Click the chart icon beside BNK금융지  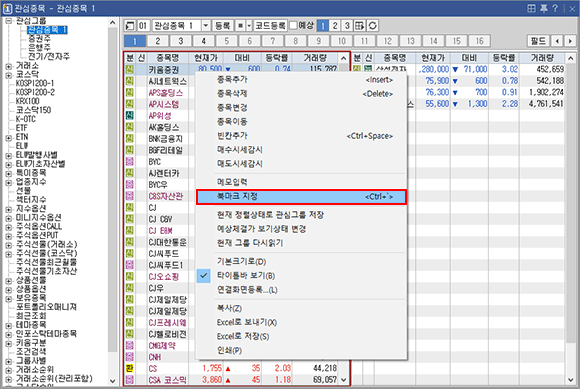(x=129, y=138)
